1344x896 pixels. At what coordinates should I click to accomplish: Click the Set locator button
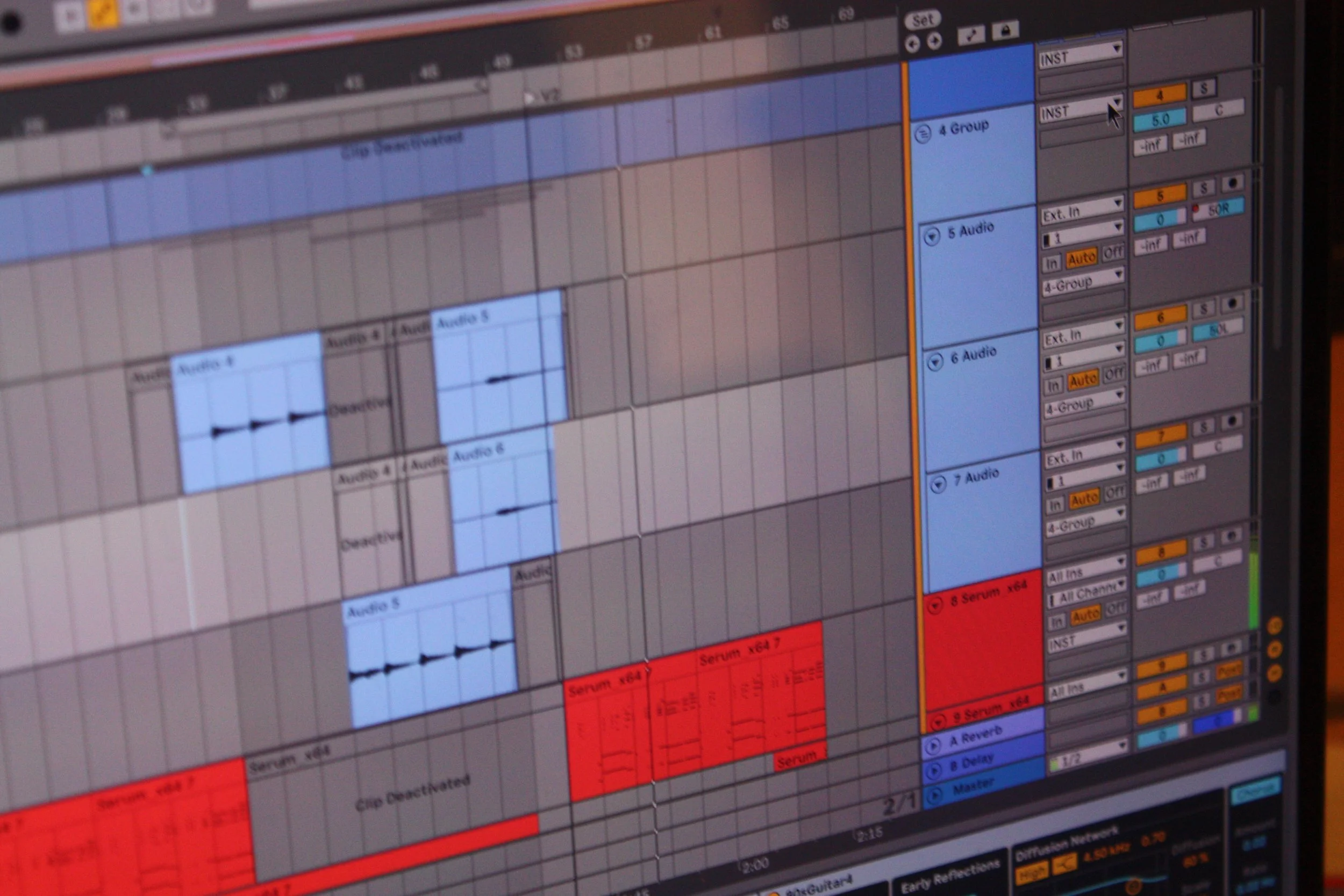coord(923,20)
